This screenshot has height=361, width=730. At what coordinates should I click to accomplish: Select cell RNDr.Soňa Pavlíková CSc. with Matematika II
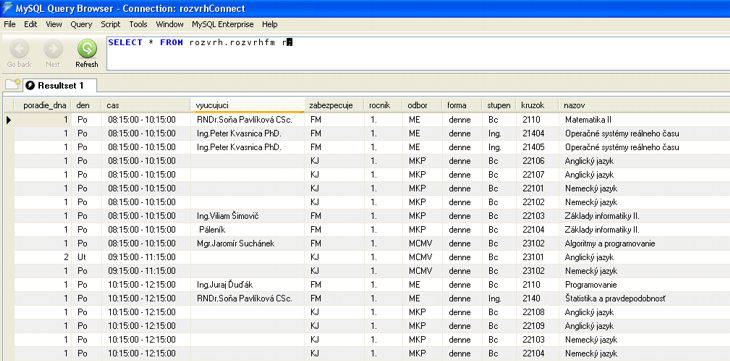tap(247, 120)
